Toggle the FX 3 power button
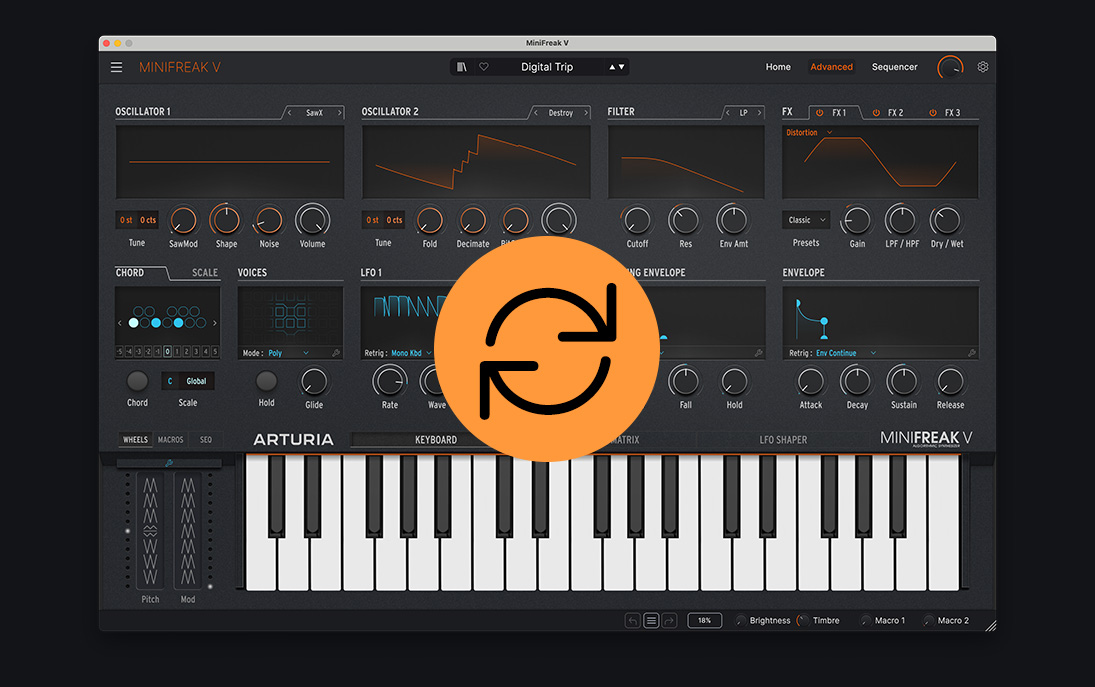 point(933,113)
